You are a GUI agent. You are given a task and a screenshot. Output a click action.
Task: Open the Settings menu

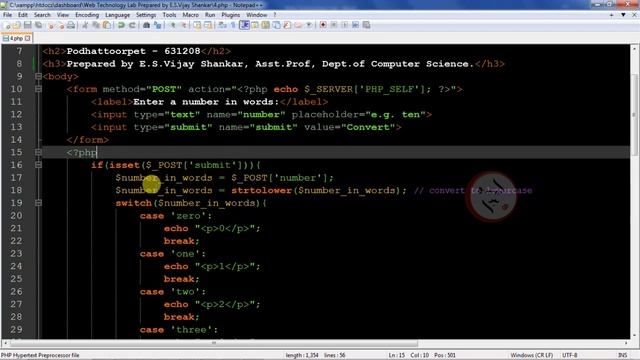point(146,15)
